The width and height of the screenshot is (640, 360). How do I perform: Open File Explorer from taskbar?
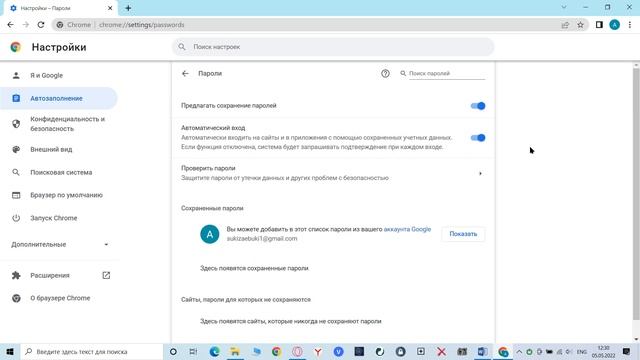[x=235, y=351]
